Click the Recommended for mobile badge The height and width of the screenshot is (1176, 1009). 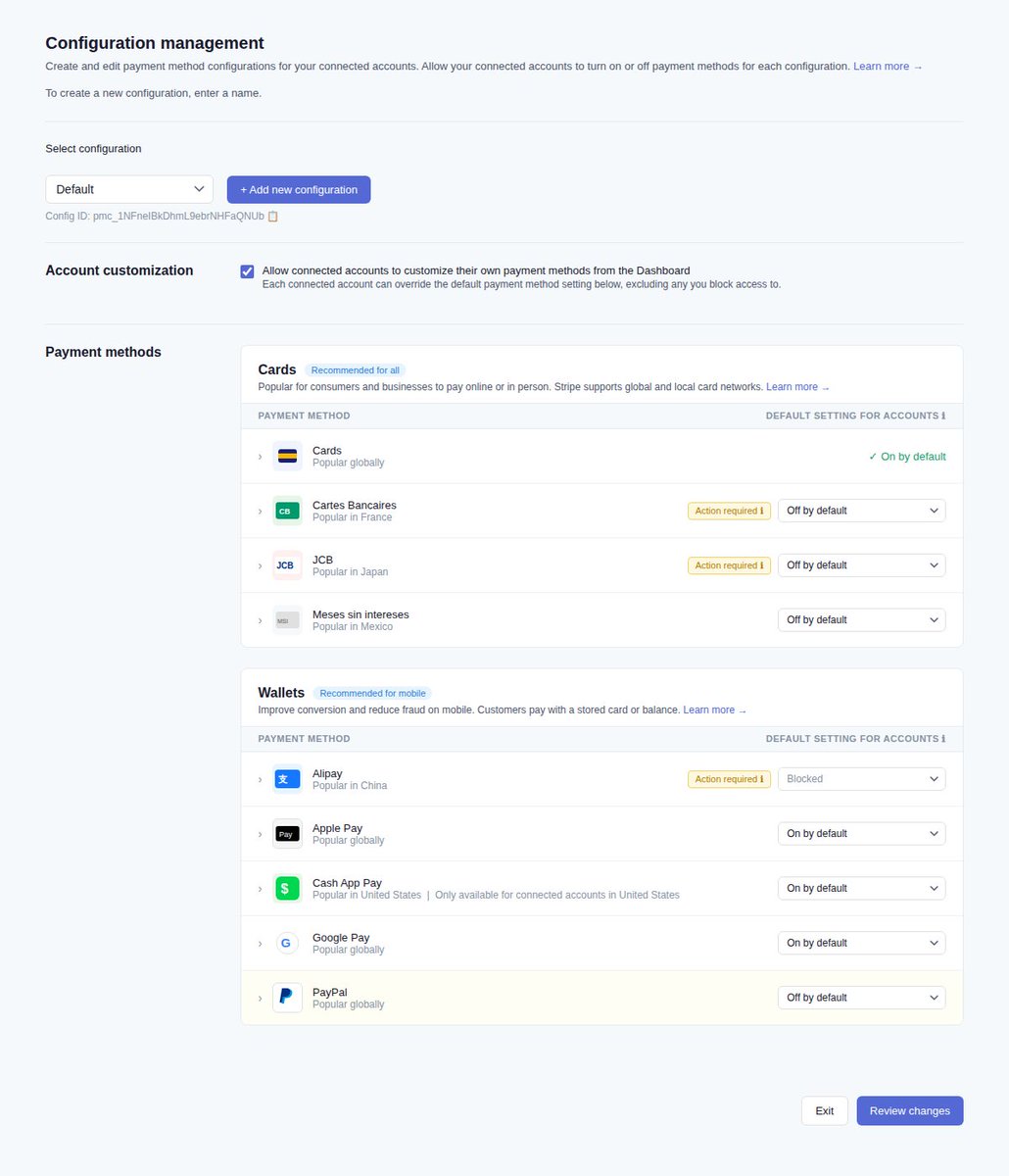point(373,694)
